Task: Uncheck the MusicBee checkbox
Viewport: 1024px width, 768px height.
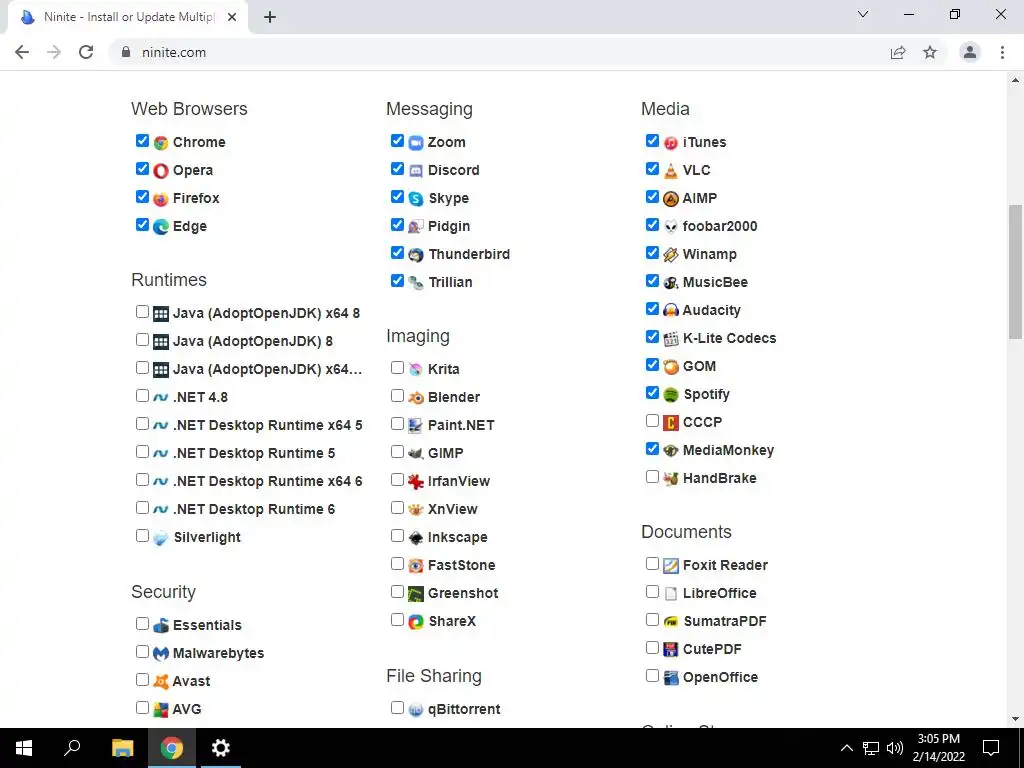Action: [x=652, y=281]
